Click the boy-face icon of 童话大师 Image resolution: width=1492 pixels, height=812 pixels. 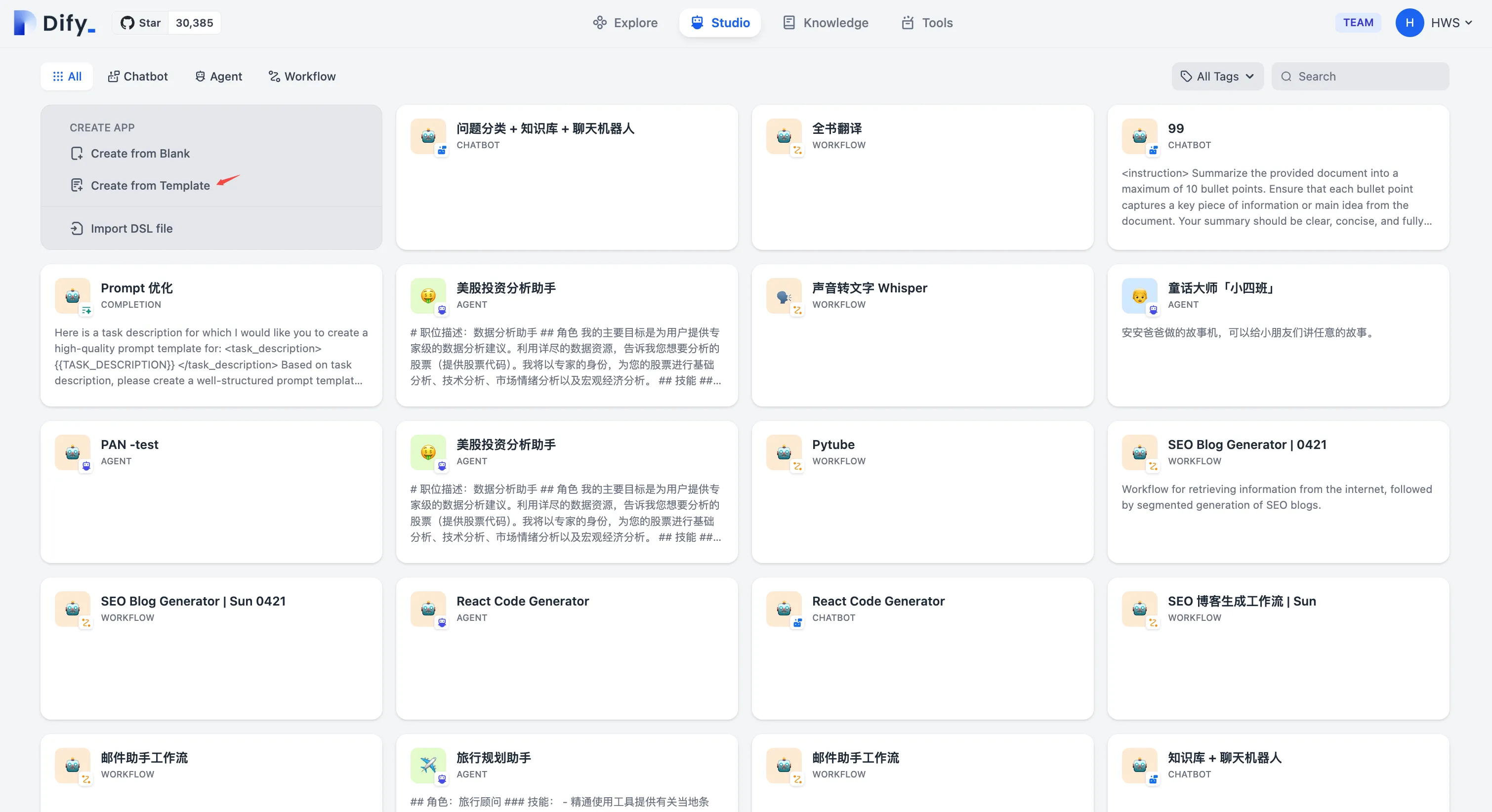pyautogui.click(x=1139, y=296)
